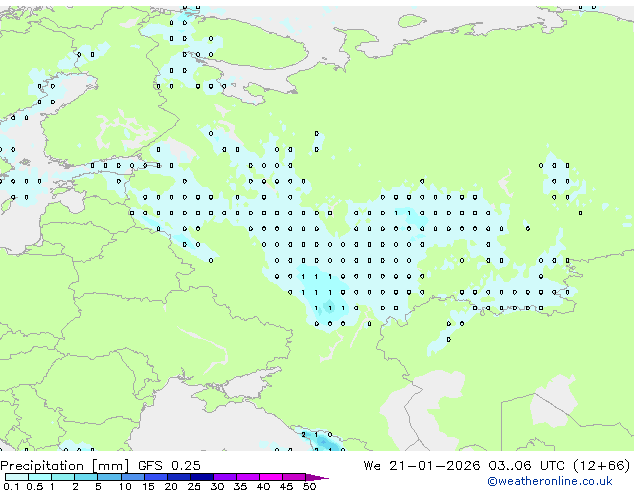Select the magenta legend swatch for 40-45 mm
Viewport: 634px width, 490px height.
271,477
